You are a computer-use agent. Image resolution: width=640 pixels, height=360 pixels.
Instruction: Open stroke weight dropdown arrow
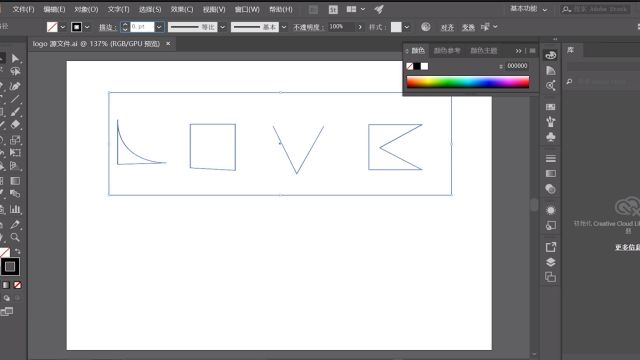159,27
